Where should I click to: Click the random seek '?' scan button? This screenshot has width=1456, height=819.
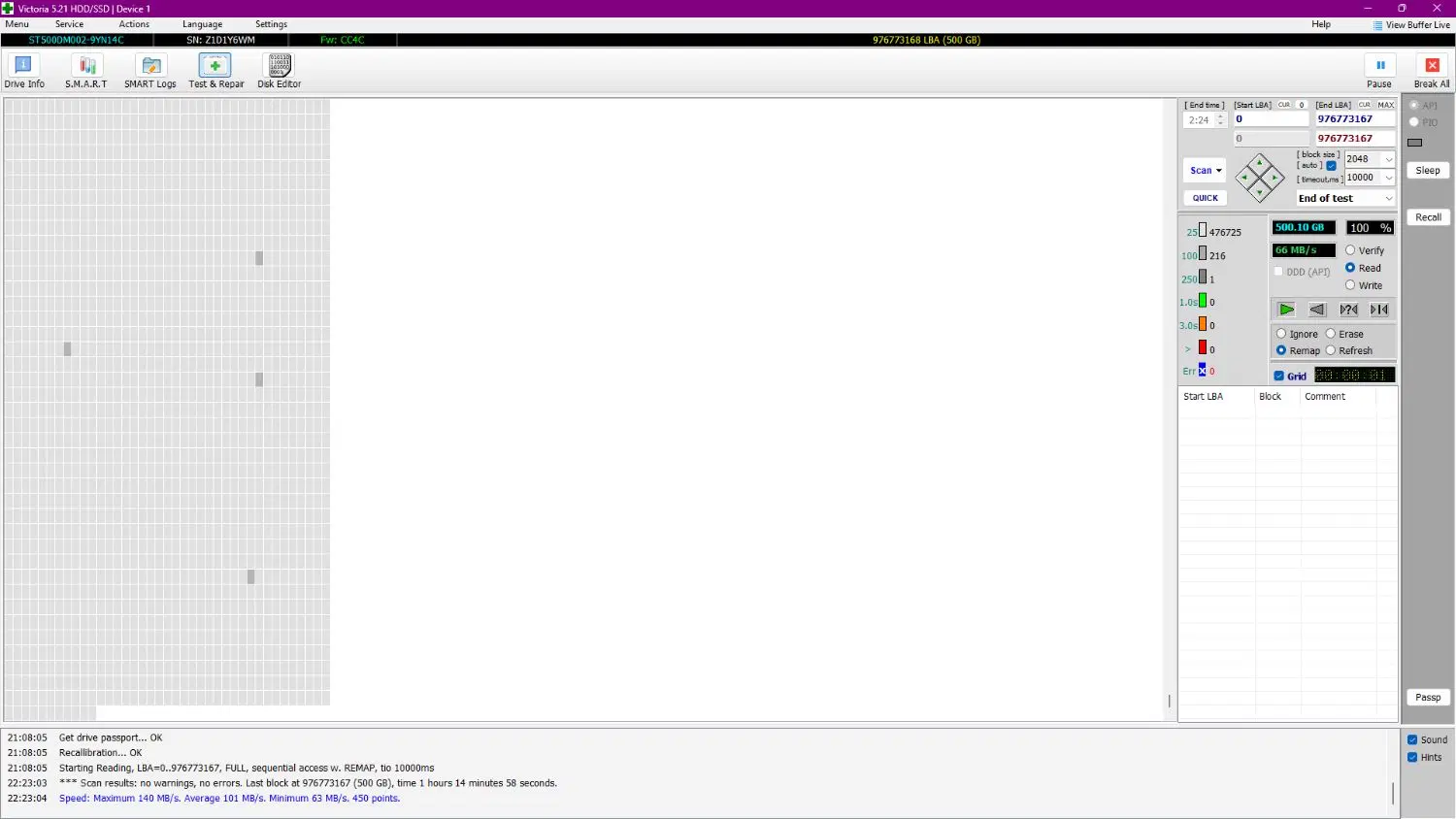[1348, 310]
